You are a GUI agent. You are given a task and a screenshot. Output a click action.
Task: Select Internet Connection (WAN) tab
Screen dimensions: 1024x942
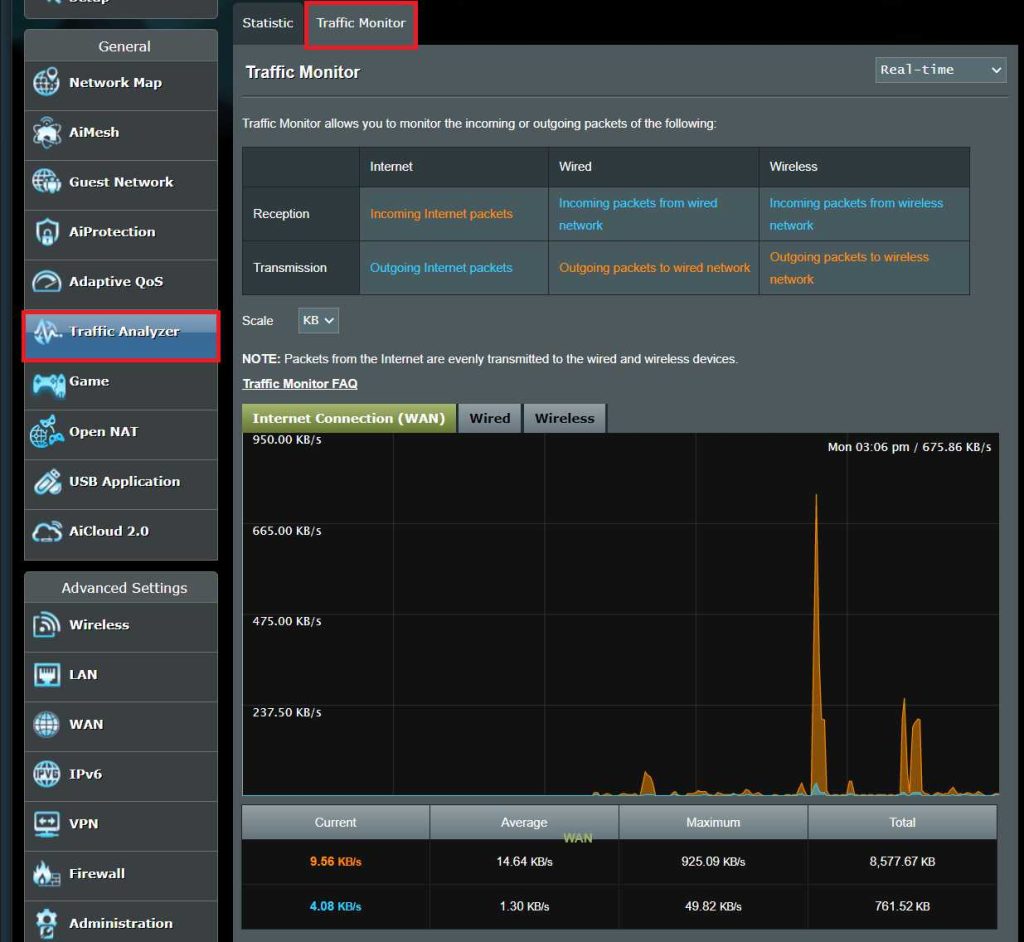[348, 419]
